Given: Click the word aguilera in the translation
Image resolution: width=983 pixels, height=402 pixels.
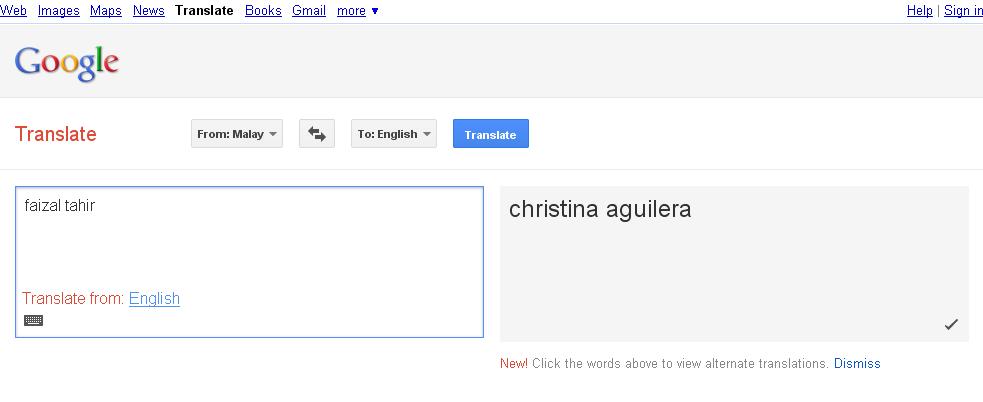Looking at the screenshot, I should tap(648, 209).
